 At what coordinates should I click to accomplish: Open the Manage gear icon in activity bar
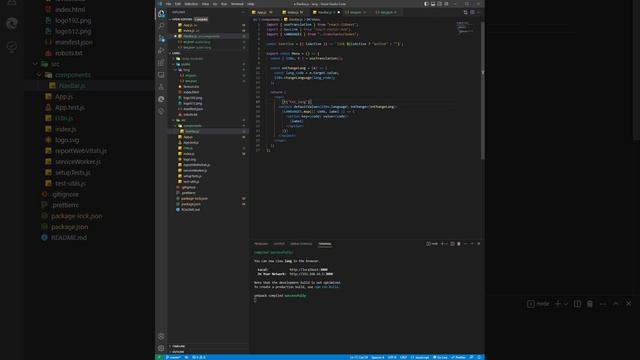(161, 348)
